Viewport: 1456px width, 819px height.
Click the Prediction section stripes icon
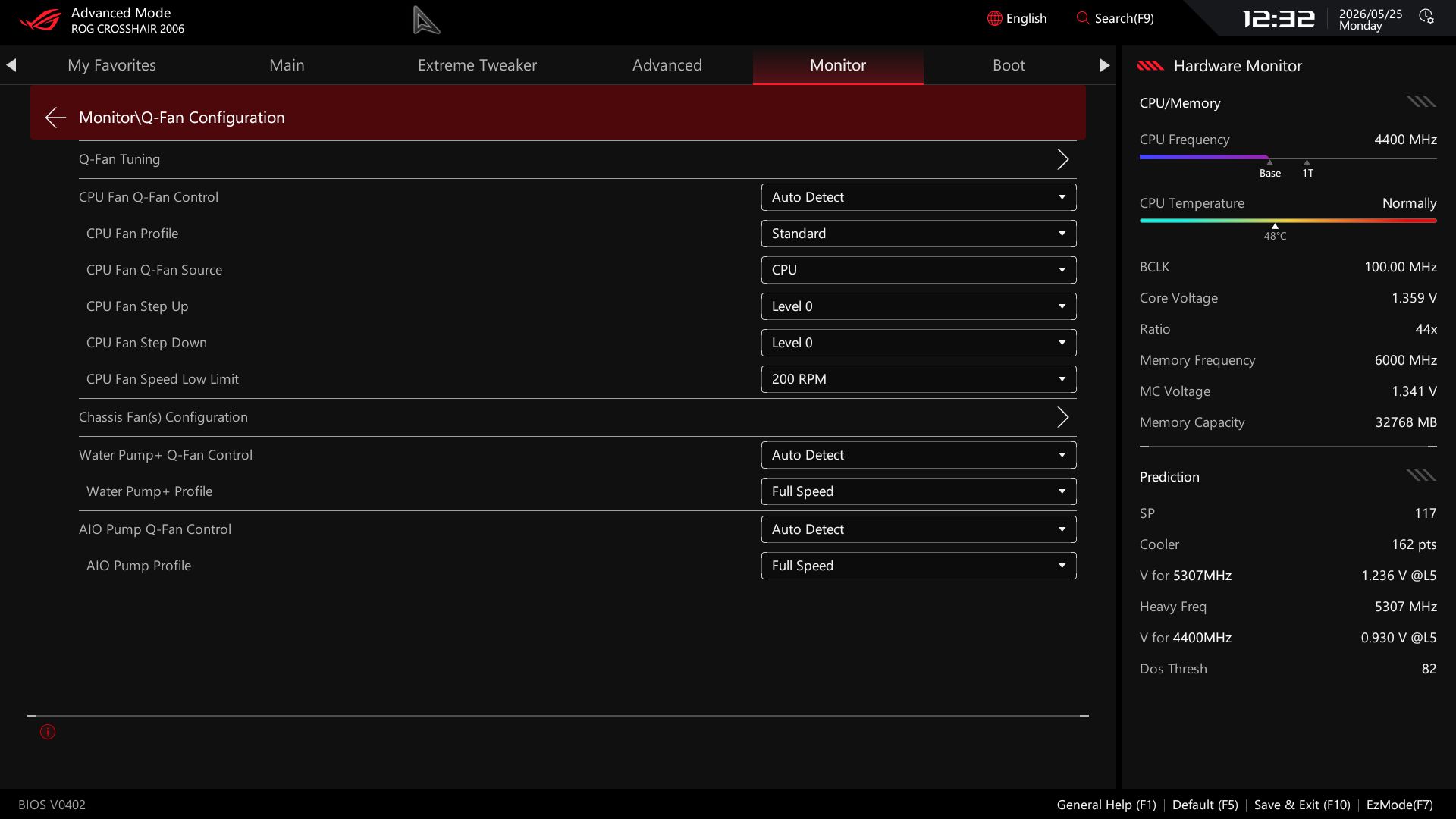point(1421,475)
